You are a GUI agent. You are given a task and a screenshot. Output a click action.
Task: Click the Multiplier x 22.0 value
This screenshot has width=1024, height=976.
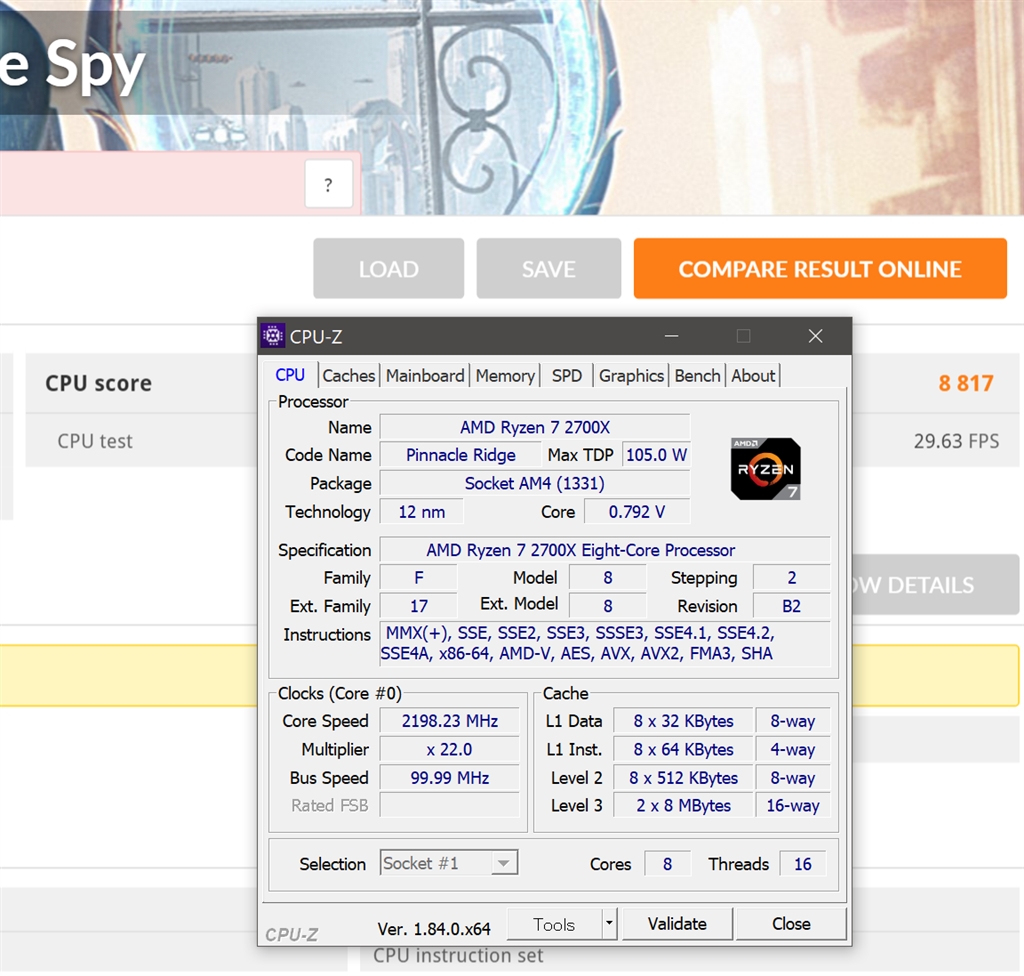(x=449, y=749)
